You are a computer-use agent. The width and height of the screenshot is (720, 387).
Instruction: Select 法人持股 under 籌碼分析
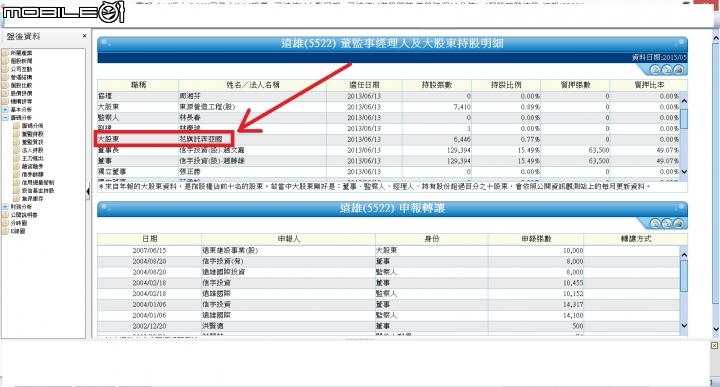coord(32,150)
